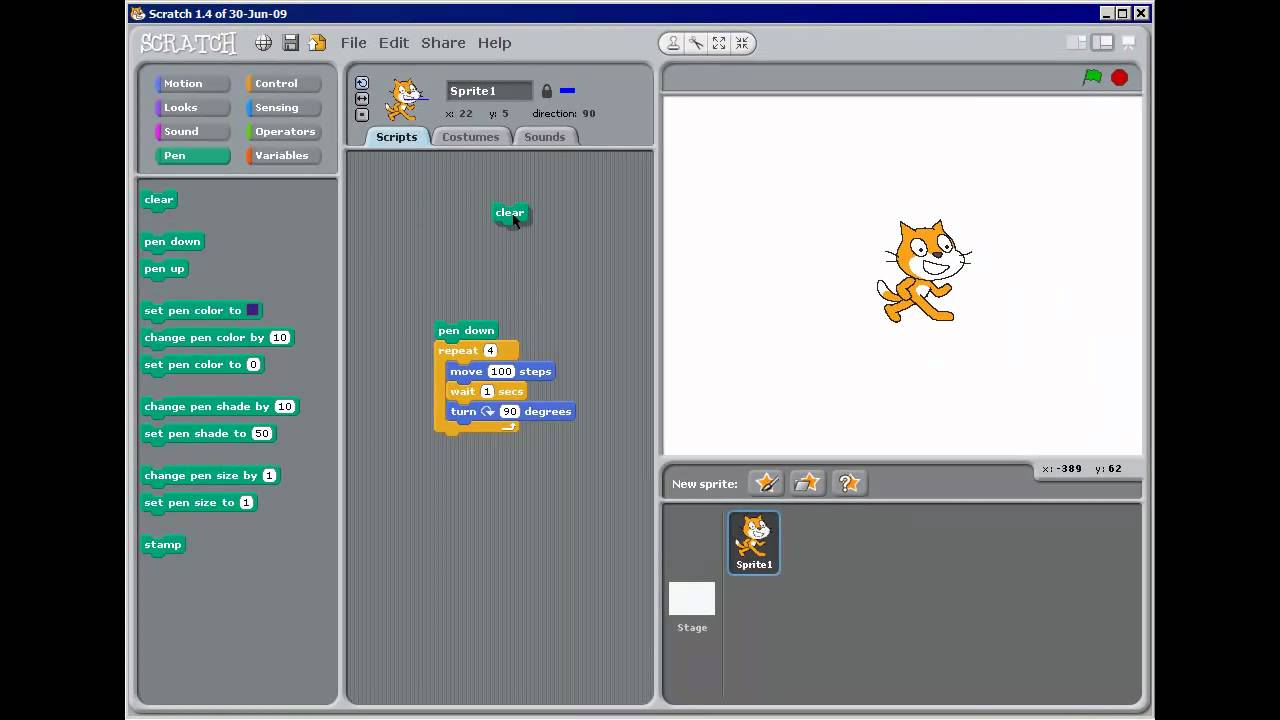Click the wait seconds field 1

point(487,391)
